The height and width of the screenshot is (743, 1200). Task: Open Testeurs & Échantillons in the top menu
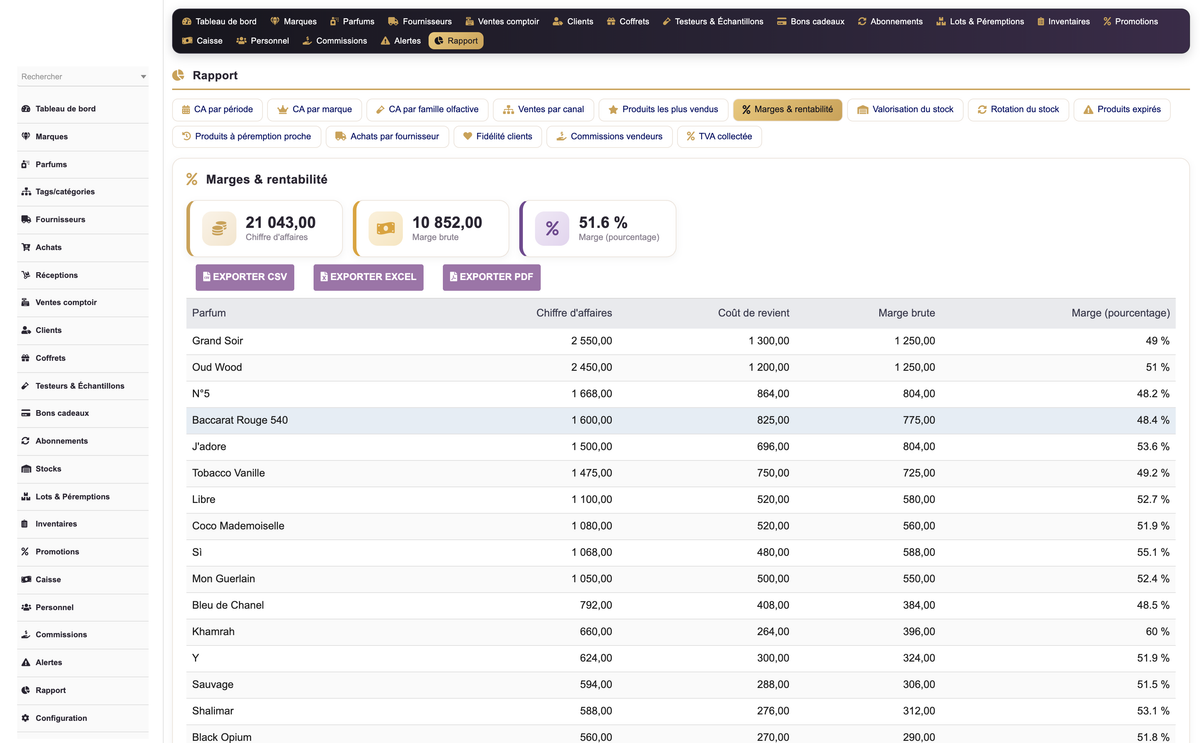(713, 21)
